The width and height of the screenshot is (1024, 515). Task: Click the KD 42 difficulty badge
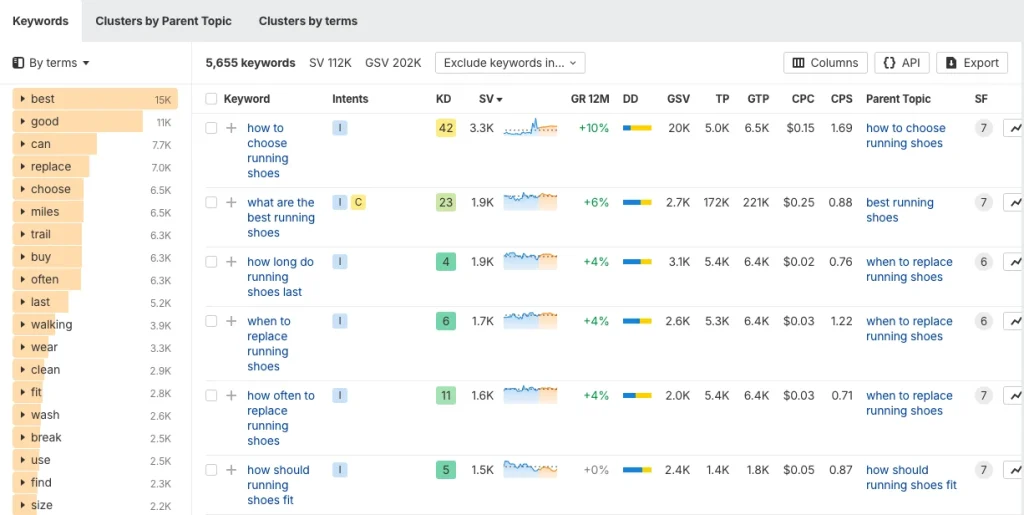[446, 128]
